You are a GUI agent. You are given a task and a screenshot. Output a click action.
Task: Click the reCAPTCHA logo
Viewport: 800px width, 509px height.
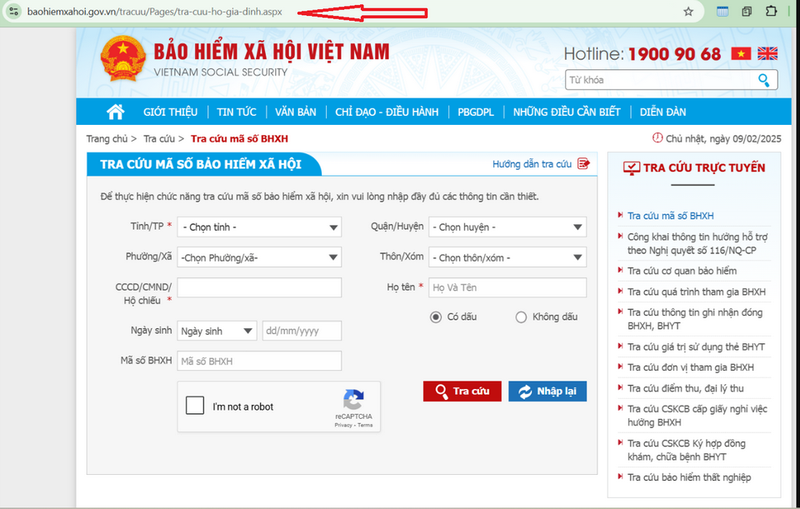pyautogui.click(x=353, y=400)
